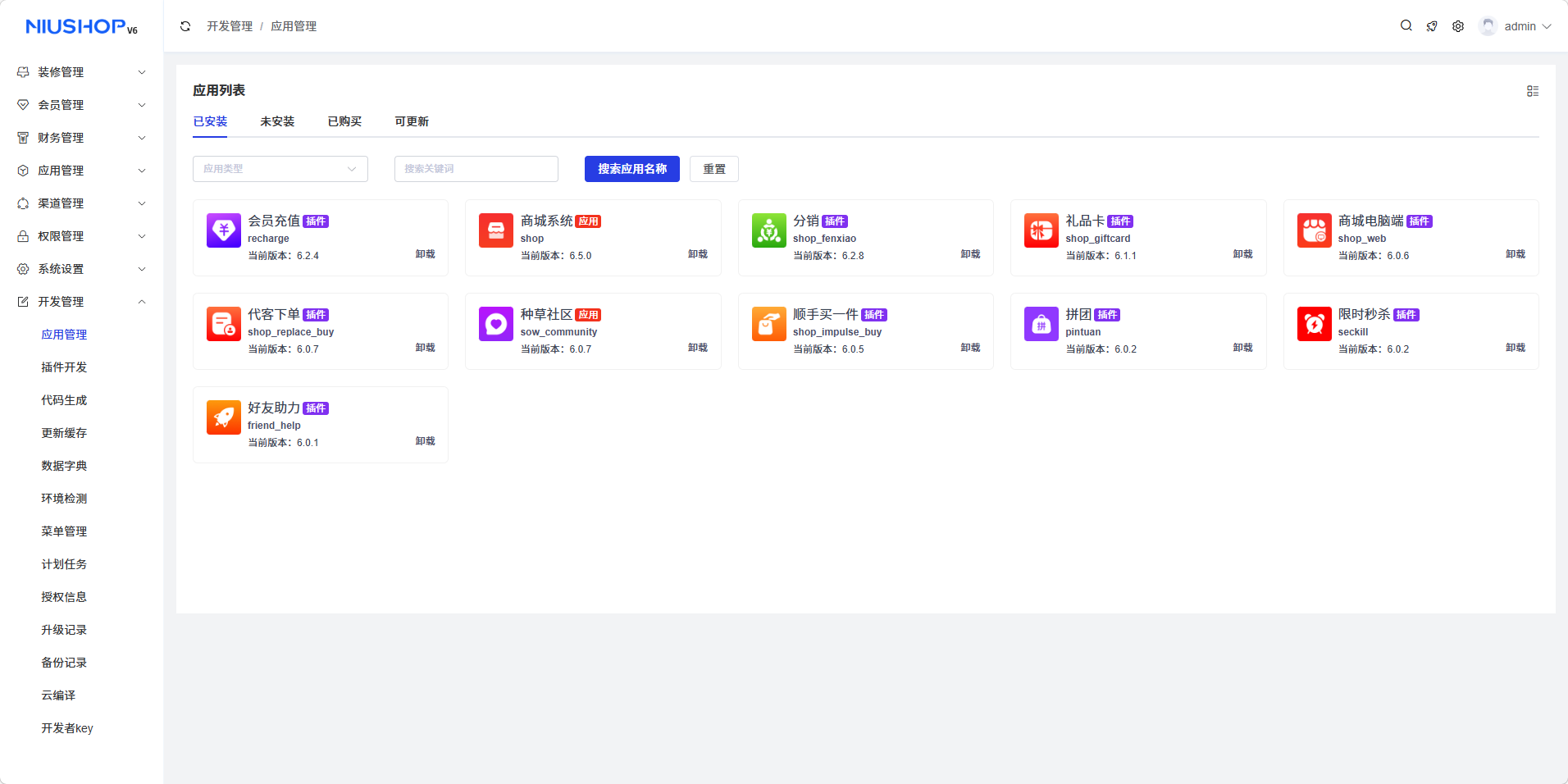Click the 搜索应用名称 button
The width and height of the screenshot is (1568, 784).
coord(631,169)
